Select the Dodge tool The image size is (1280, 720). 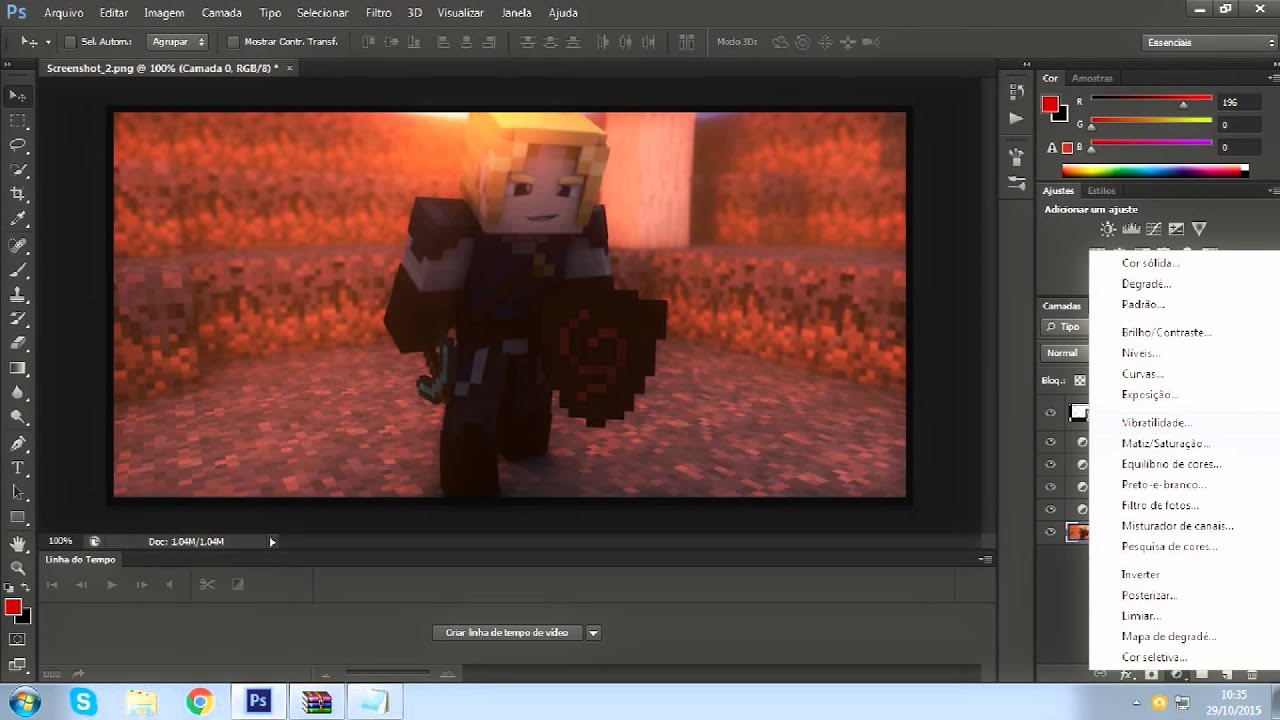18,417
